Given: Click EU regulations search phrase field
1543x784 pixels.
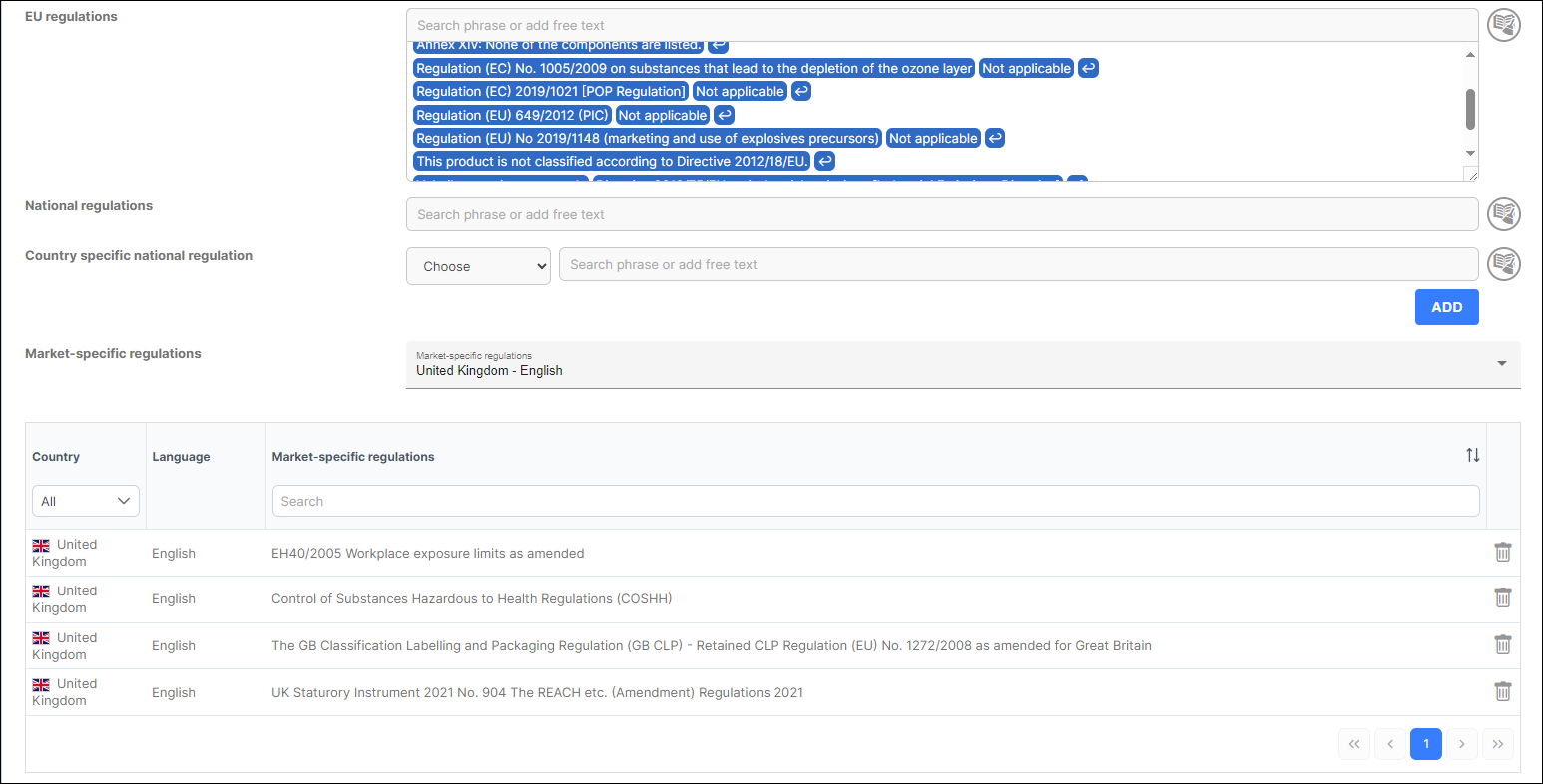Looking at the screenshot, I should pos(942,25).
